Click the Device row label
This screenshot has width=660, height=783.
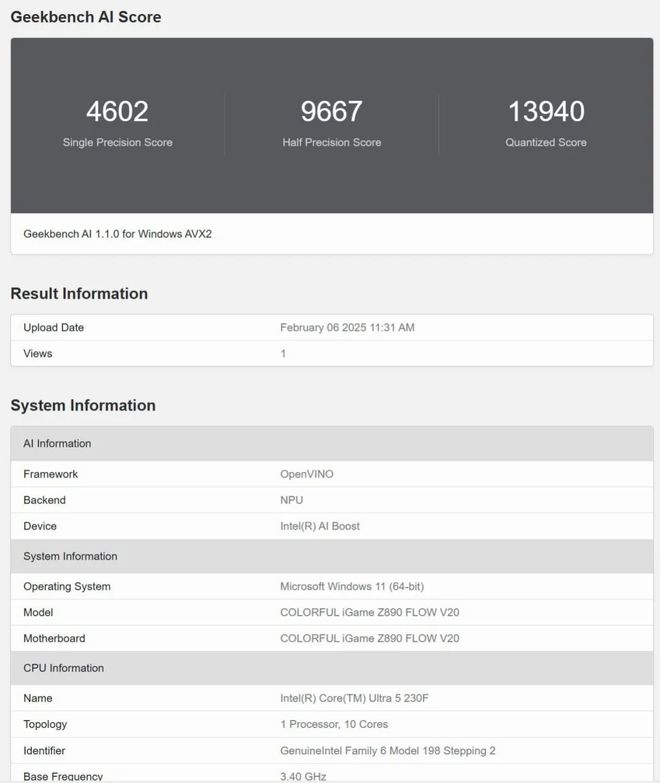[x=40, y=526]
